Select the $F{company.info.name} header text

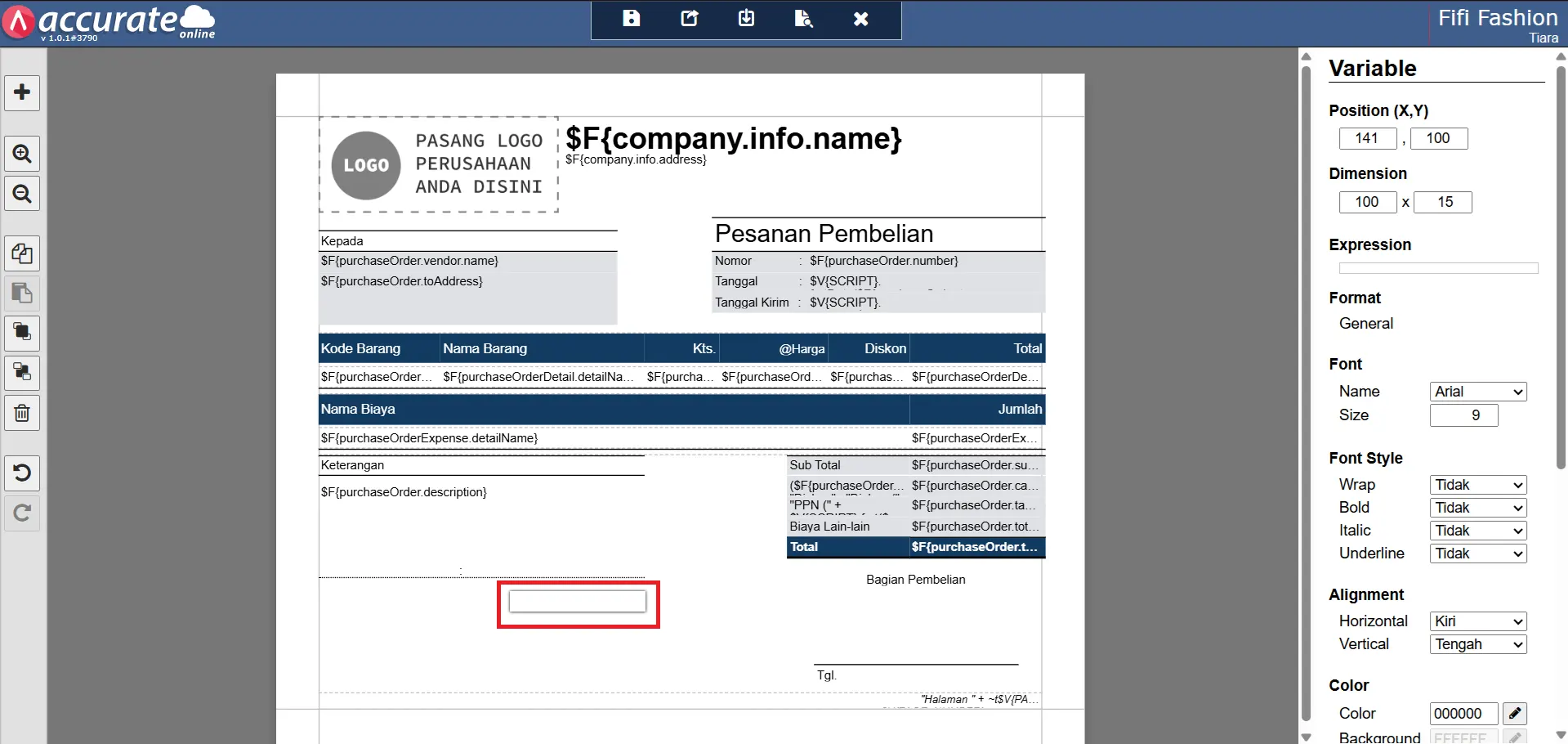[x=733, y=139]
